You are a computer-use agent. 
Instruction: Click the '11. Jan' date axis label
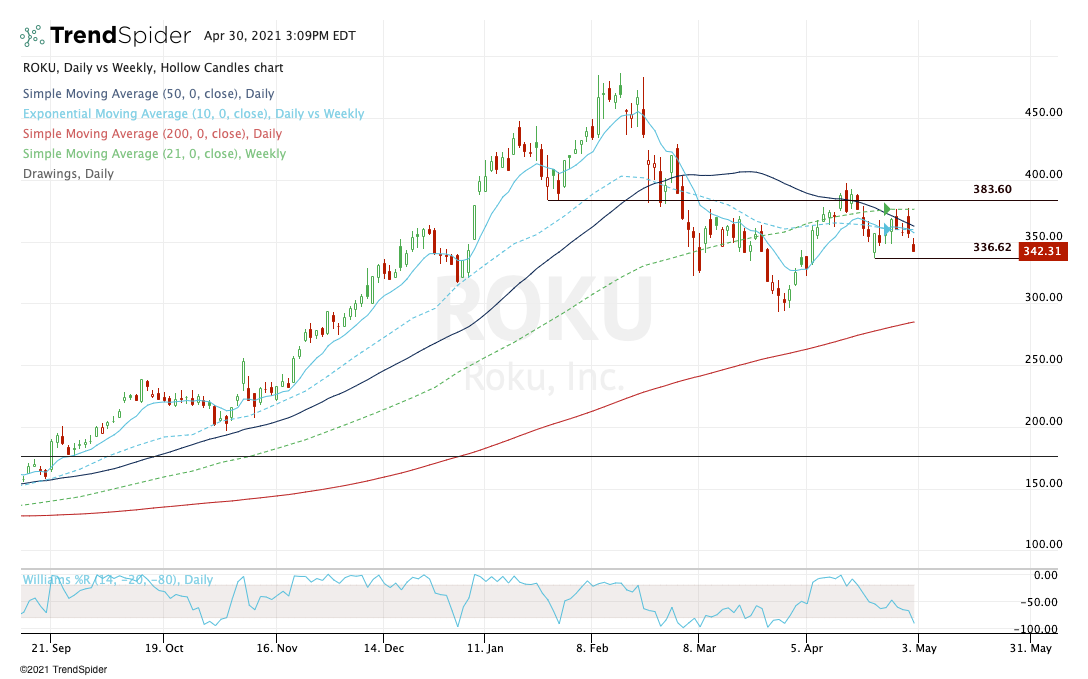pyautogui.click(x=485, y=648)
